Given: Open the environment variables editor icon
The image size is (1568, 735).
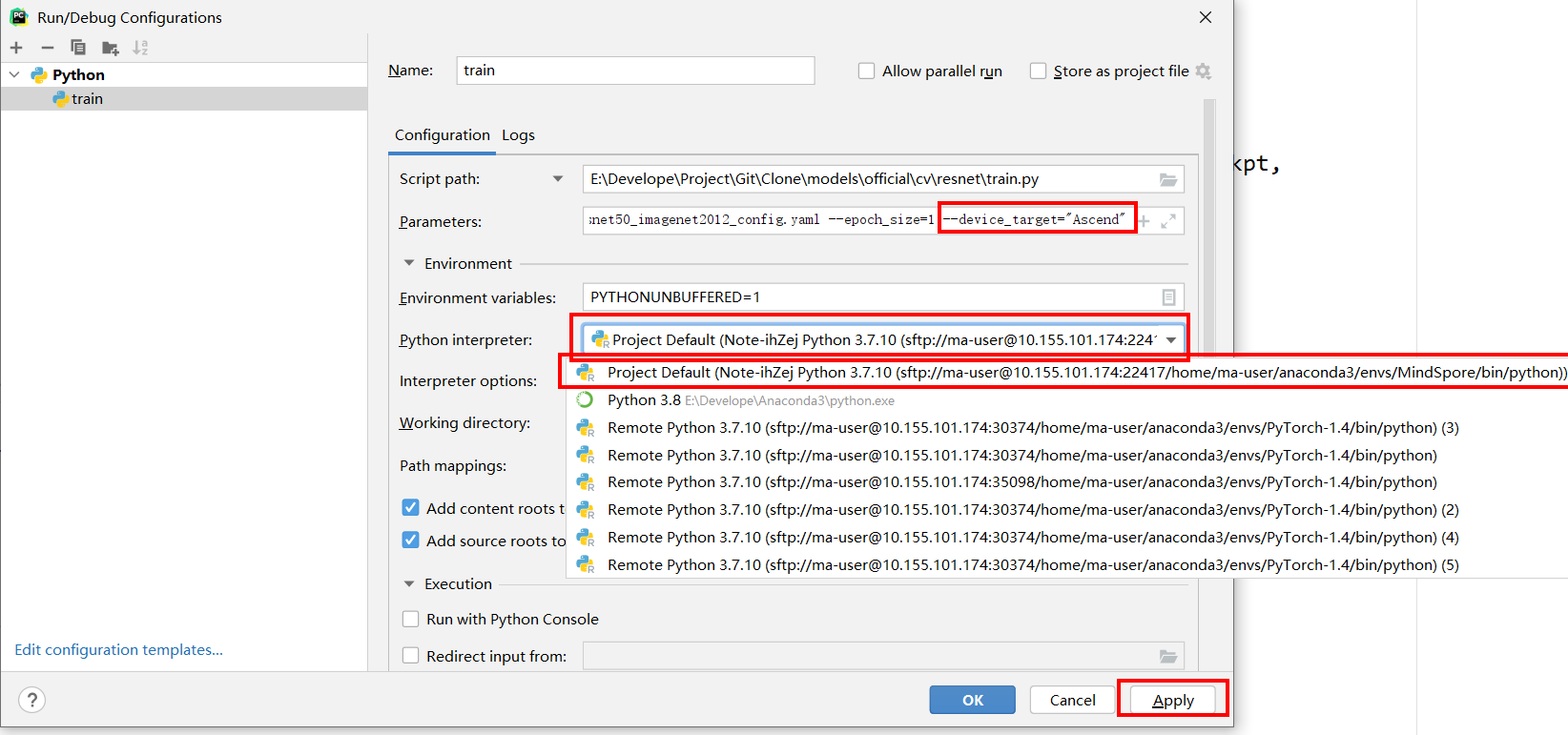Looking at the screenshot, I should 1168,297.
